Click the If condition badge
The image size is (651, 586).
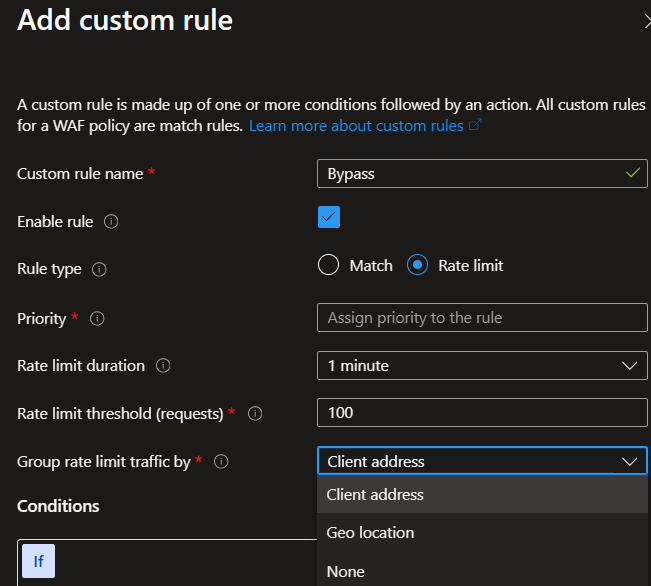[x=38, y=561]
